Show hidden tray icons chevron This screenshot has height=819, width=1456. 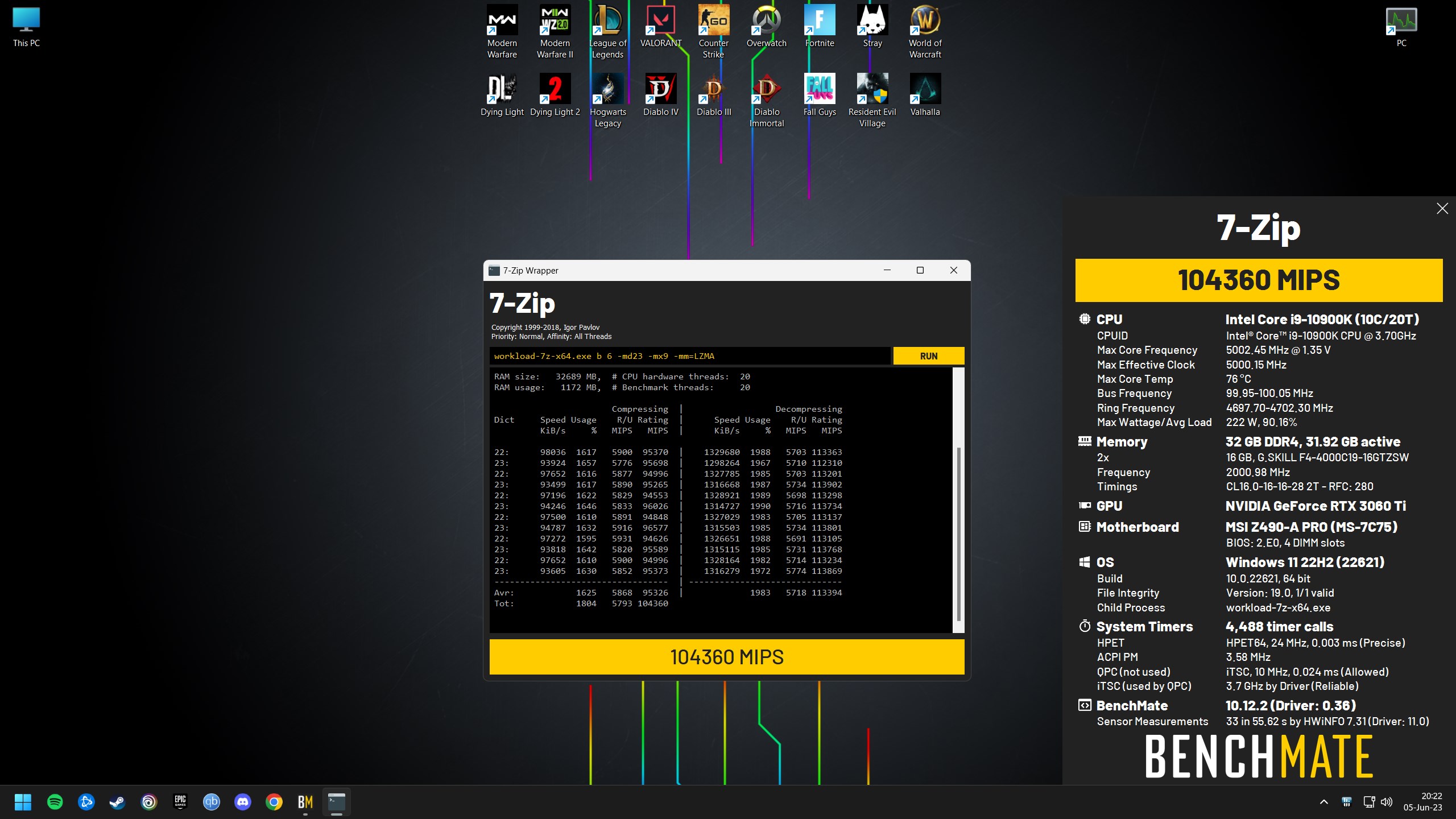[x=1323, y=802]
